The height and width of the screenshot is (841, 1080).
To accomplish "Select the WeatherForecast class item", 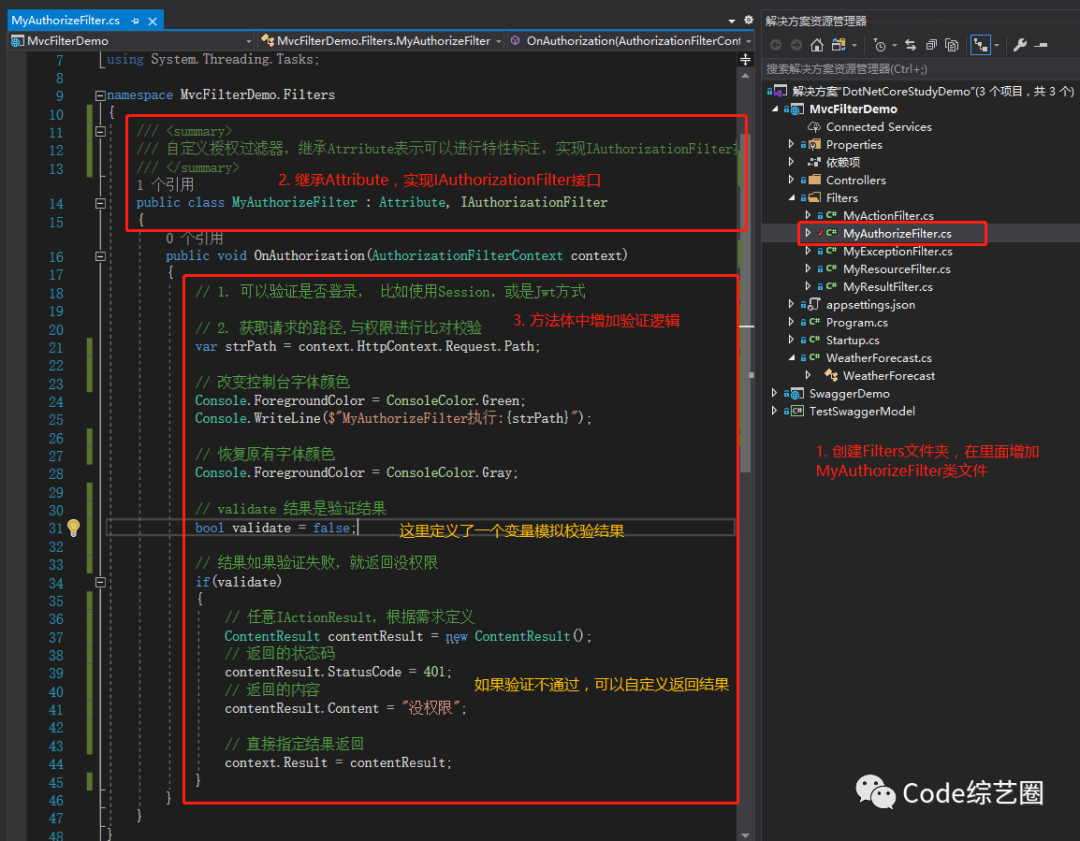I will click(889, 375).
